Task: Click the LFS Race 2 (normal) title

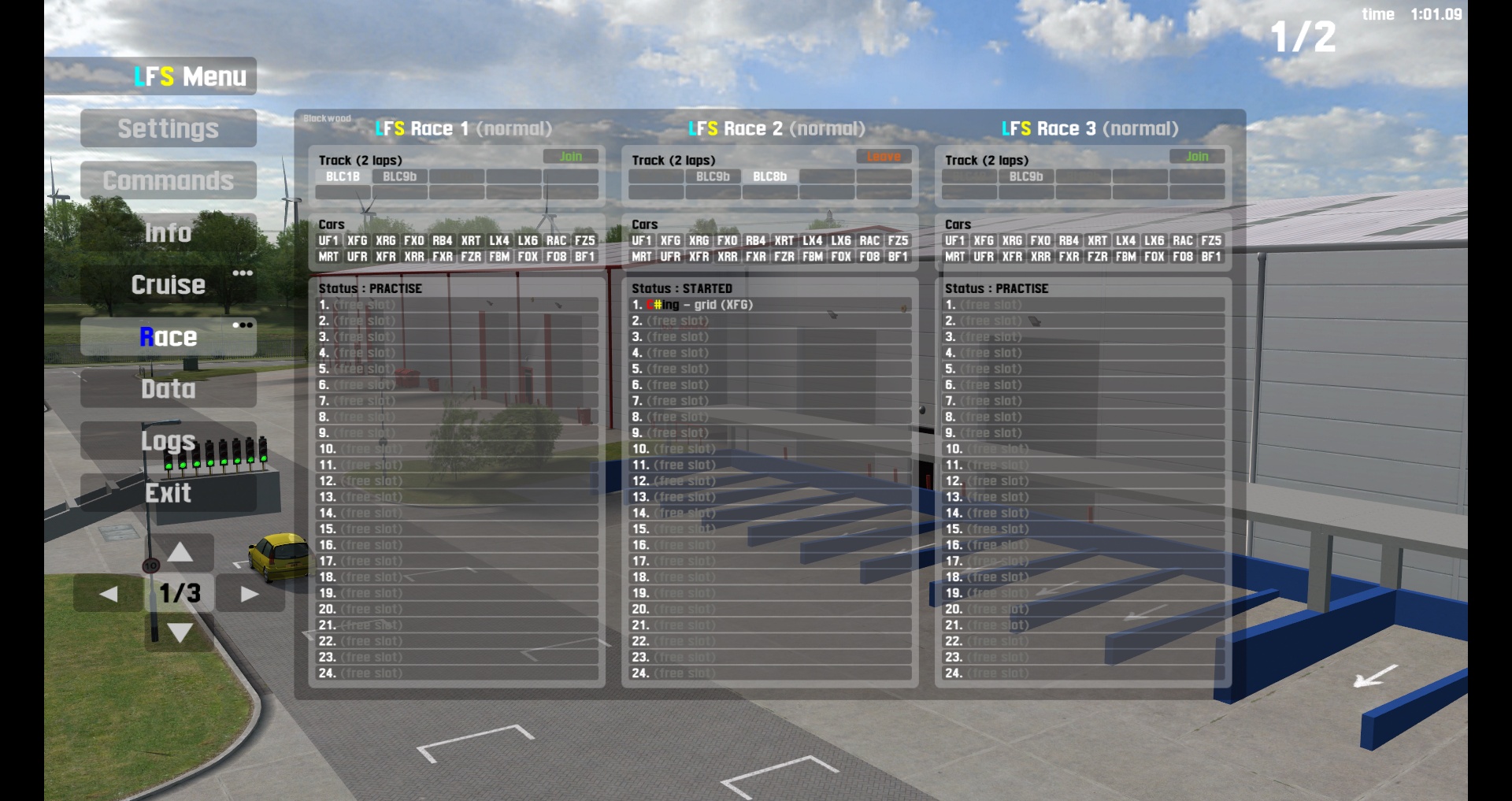Action: [776, 128]
